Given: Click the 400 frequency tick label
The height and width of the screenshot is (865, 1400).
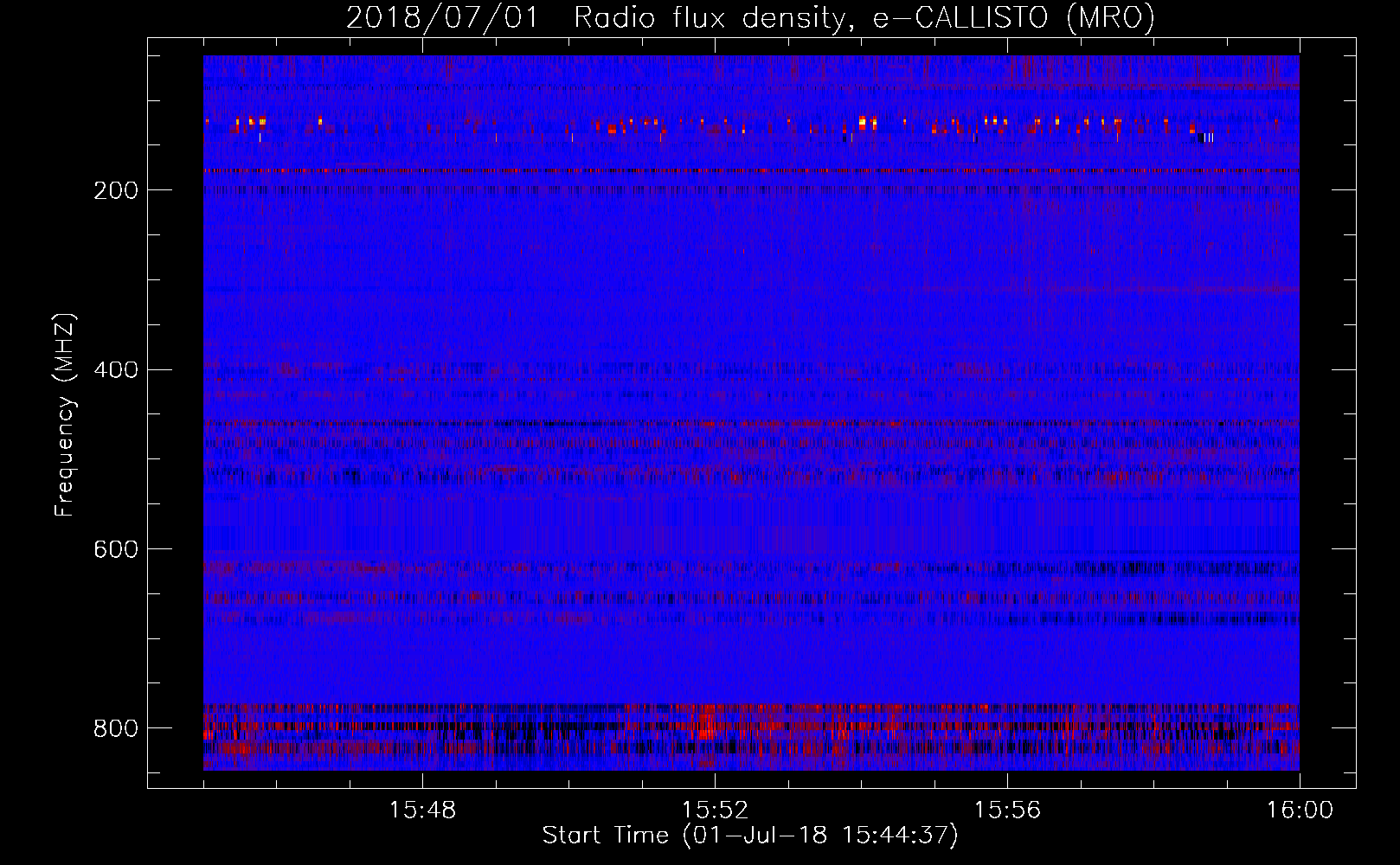Looking at the screenshot, I should click(116, 370).
